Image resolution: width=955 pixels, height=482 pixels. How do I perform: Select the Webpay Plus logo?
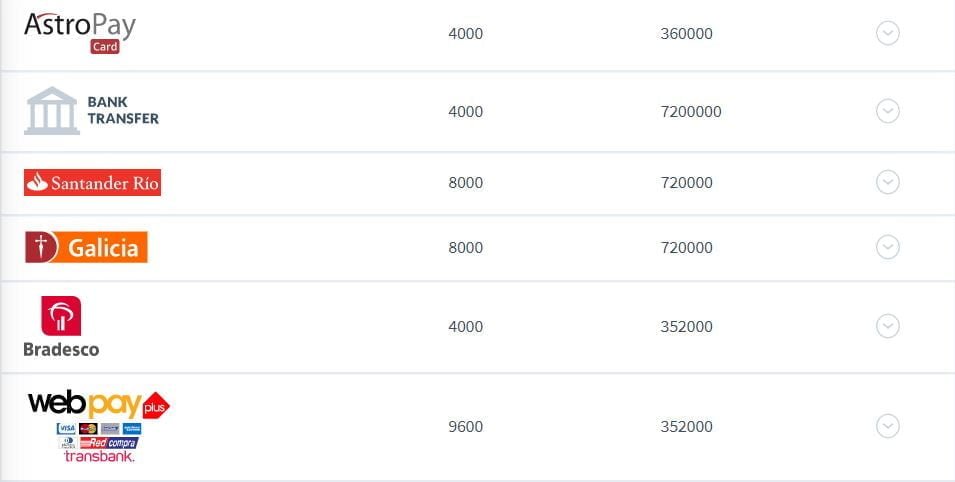(x=98, y=404)
